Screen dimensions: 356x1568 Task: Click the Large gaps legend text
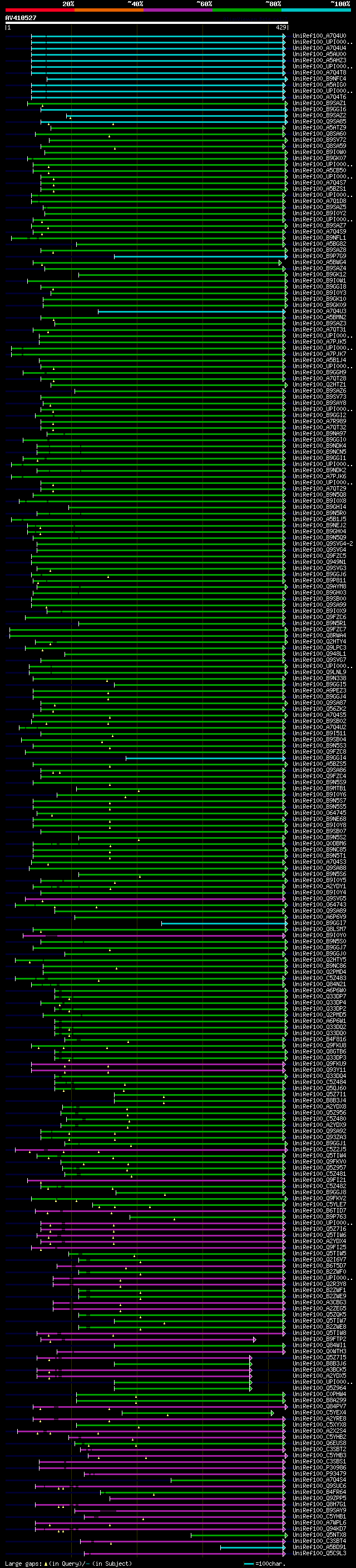[x=70, y=1564]
